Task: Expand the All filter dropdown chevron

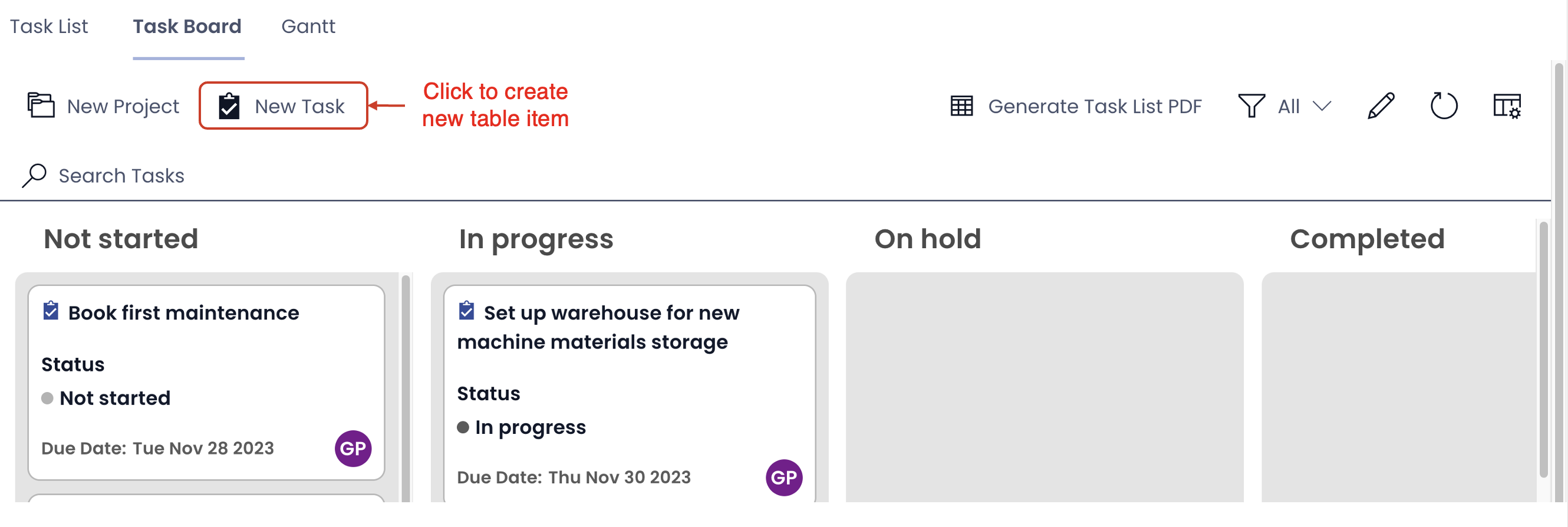Action: [1322, 107]
